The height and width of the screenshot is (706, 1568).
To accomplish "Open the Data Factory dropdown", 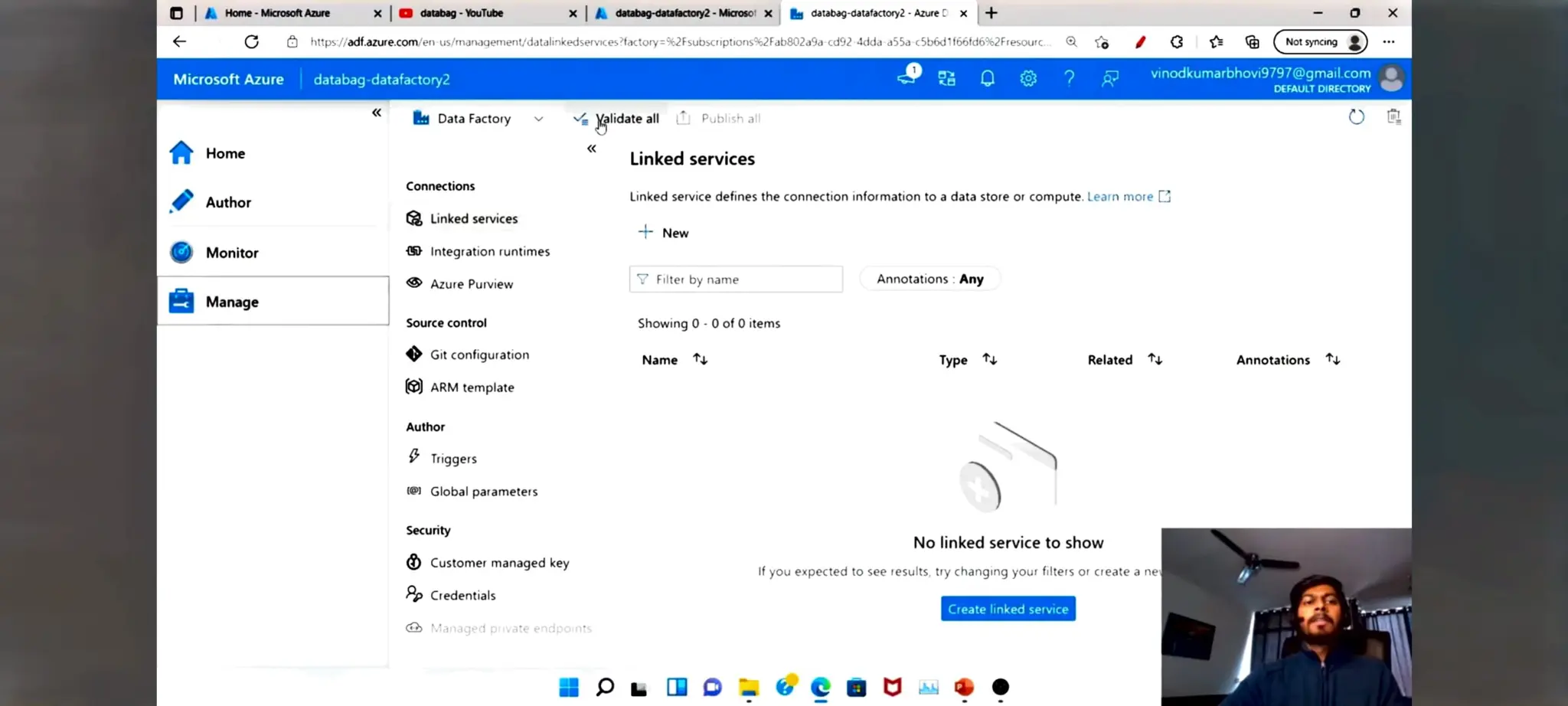I will click(478, 119).
